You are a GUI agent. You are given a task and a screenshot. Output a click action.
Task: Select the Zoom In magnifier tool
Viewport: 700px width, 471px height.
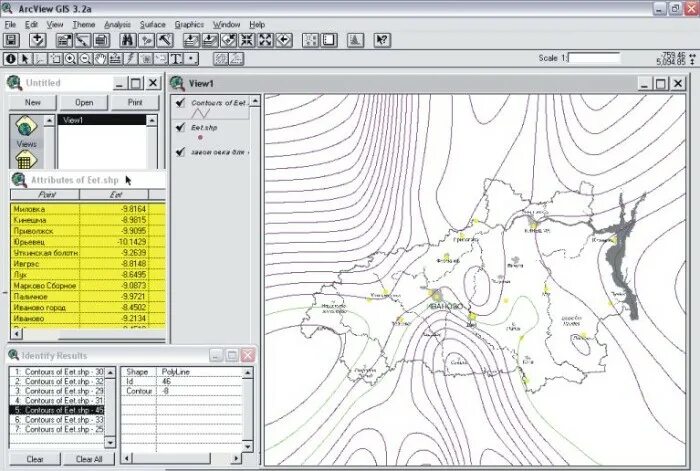coord(71,58)
